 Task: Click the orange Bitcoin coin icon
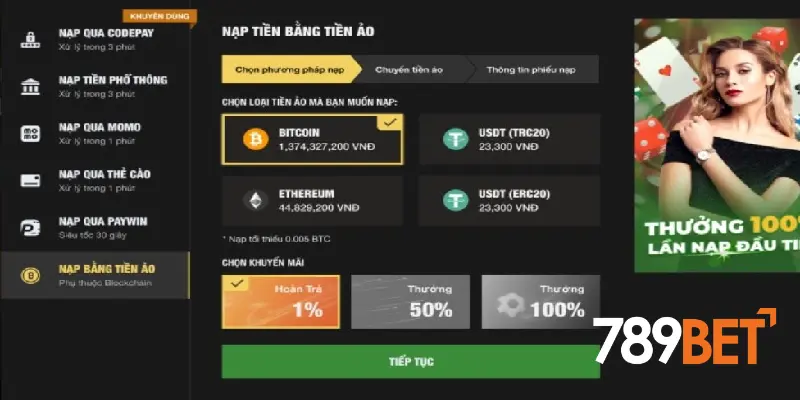point(256,140)
